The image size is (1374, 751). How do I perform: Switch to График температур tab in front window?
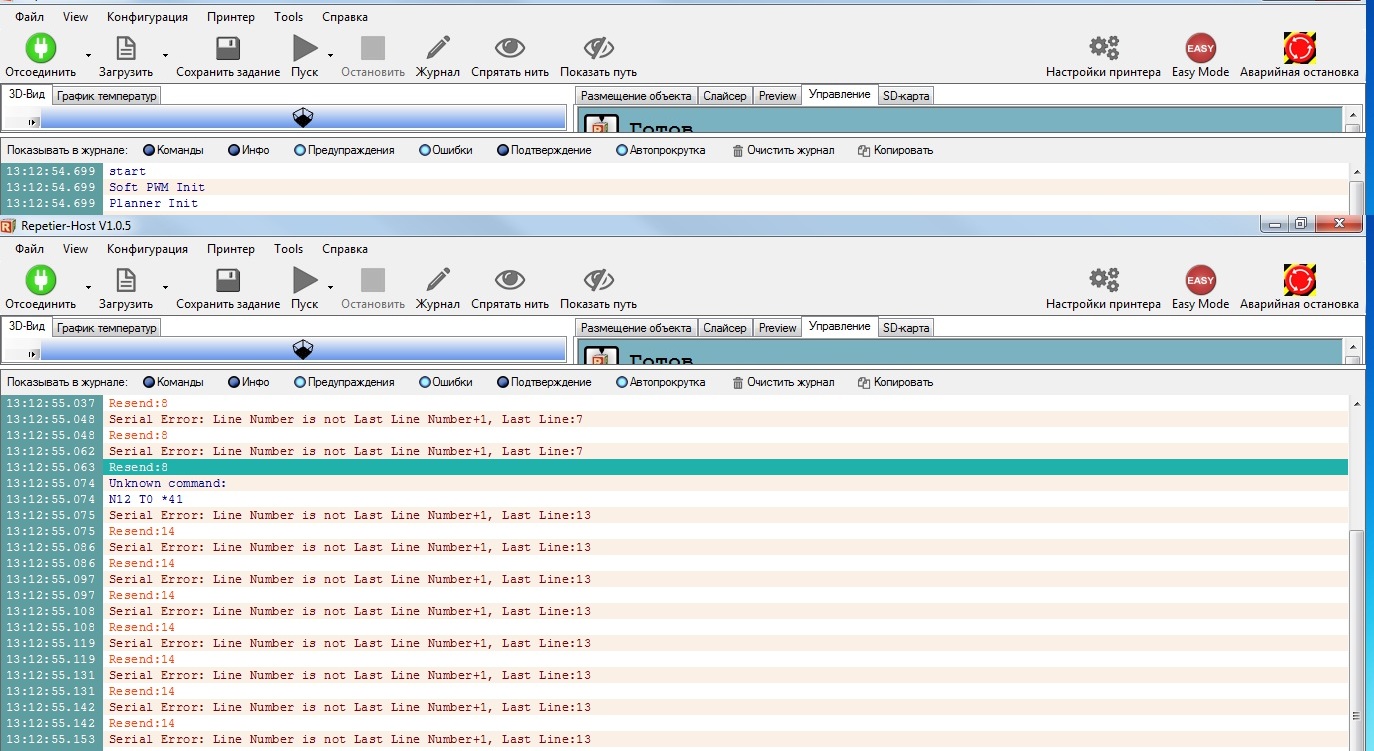click(x=106, y=328)
